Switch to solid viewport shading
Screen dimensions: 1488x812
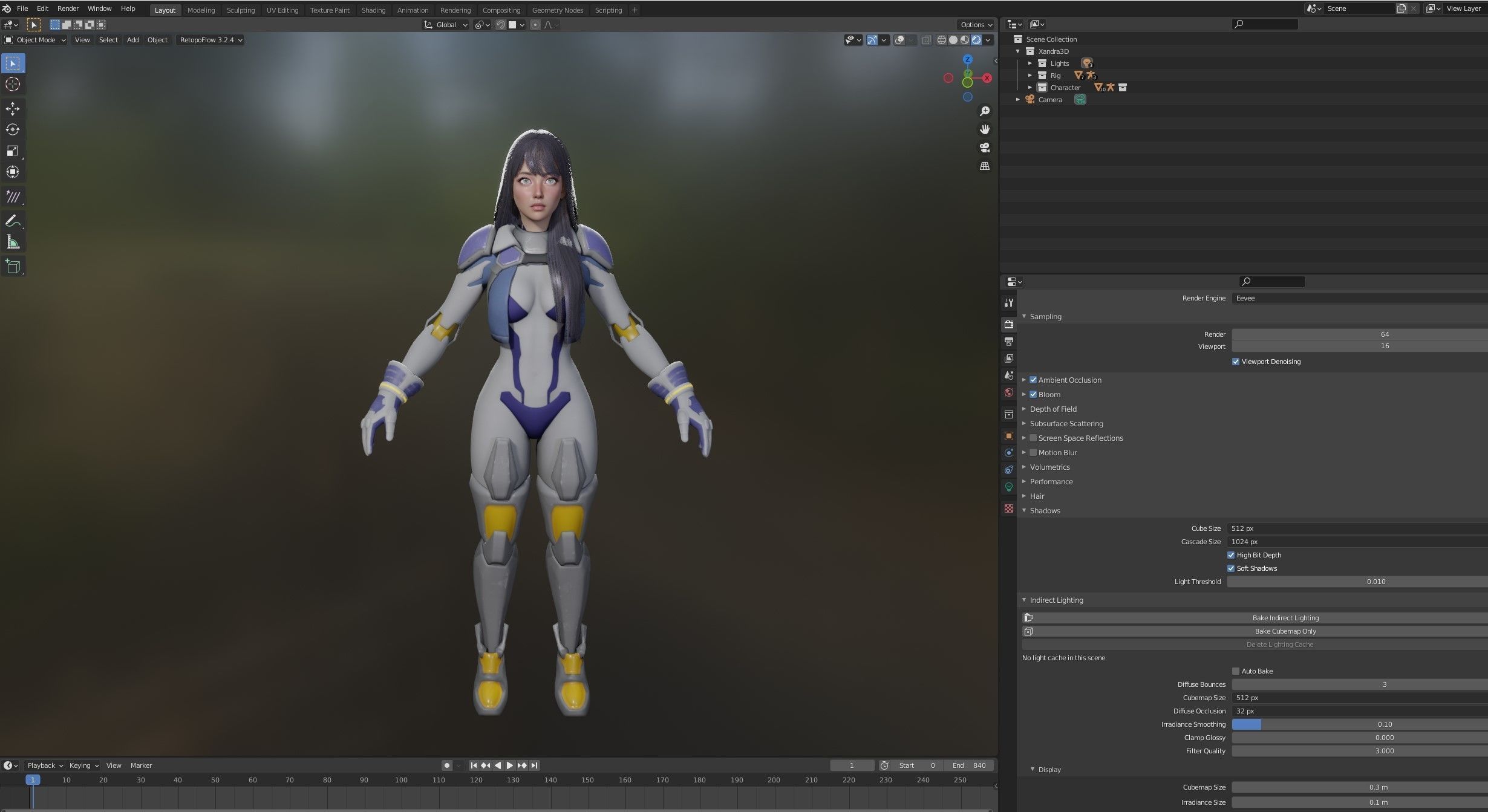[x=953, y=40]
